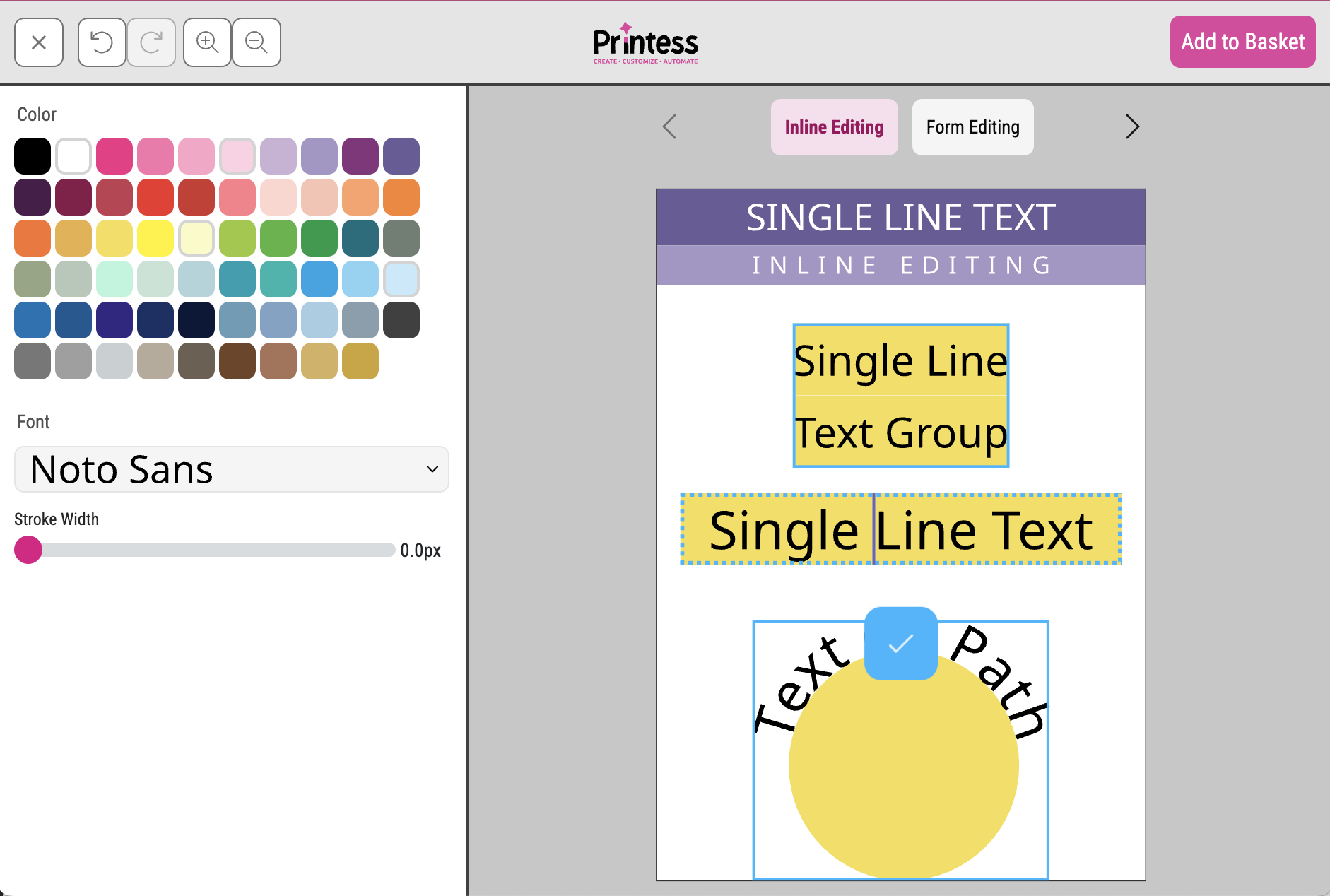Select the black color swatch
The width and height of the screenshot is (1330, 896).
[33, 156]
